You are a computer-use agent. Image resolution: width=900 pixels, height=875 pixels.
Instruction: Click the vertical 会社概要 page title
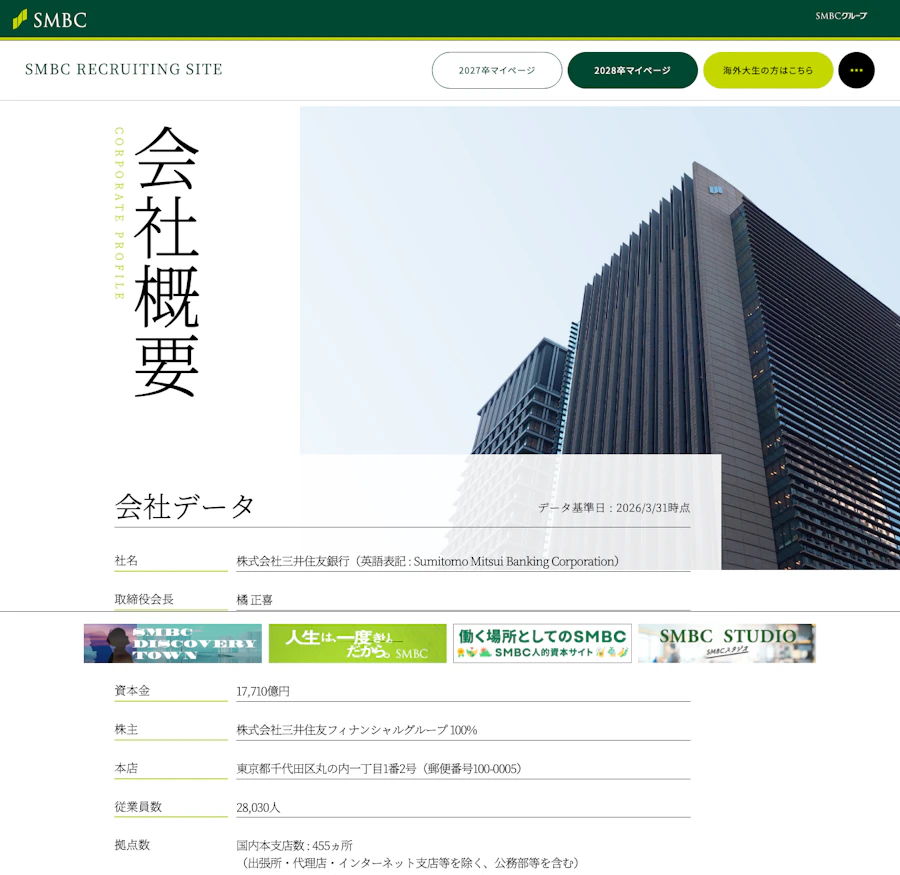click(x=167, y=261)
